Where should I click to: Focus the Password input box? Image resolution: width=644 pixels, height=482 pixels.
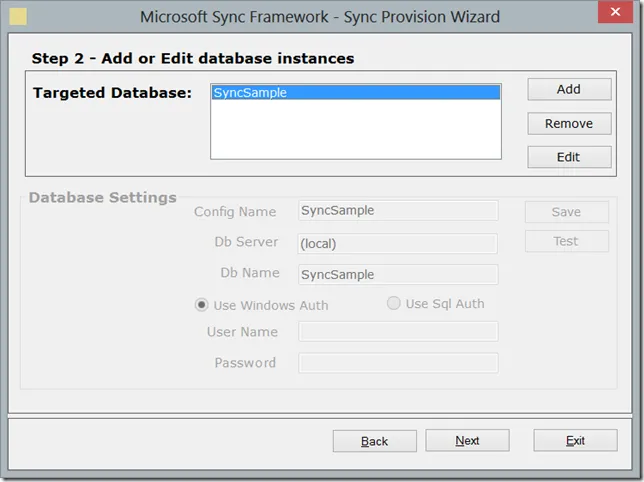pos(398,363)
